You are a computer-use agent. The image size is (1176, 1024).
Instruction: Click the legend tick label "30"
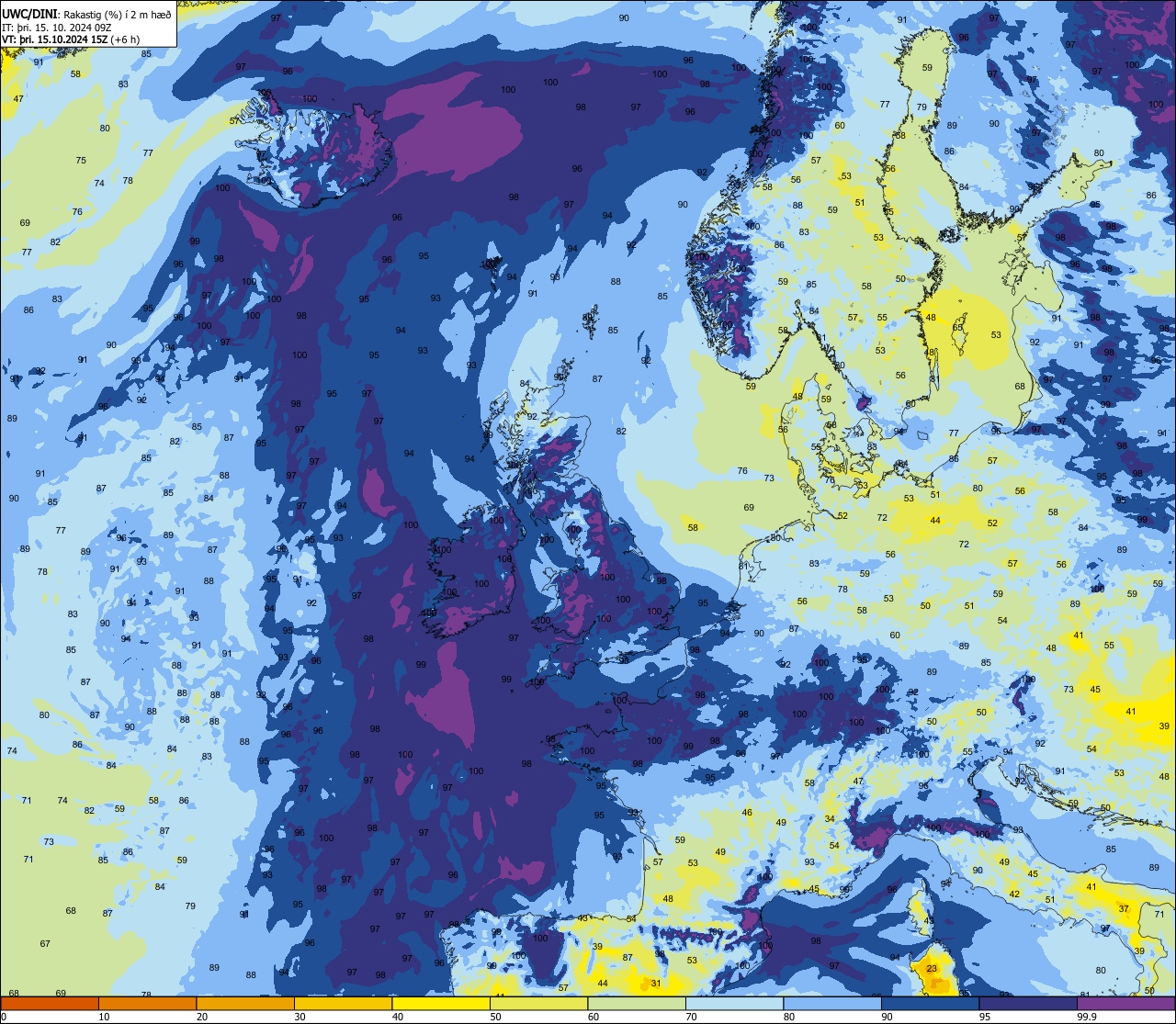pos(300,1017)
